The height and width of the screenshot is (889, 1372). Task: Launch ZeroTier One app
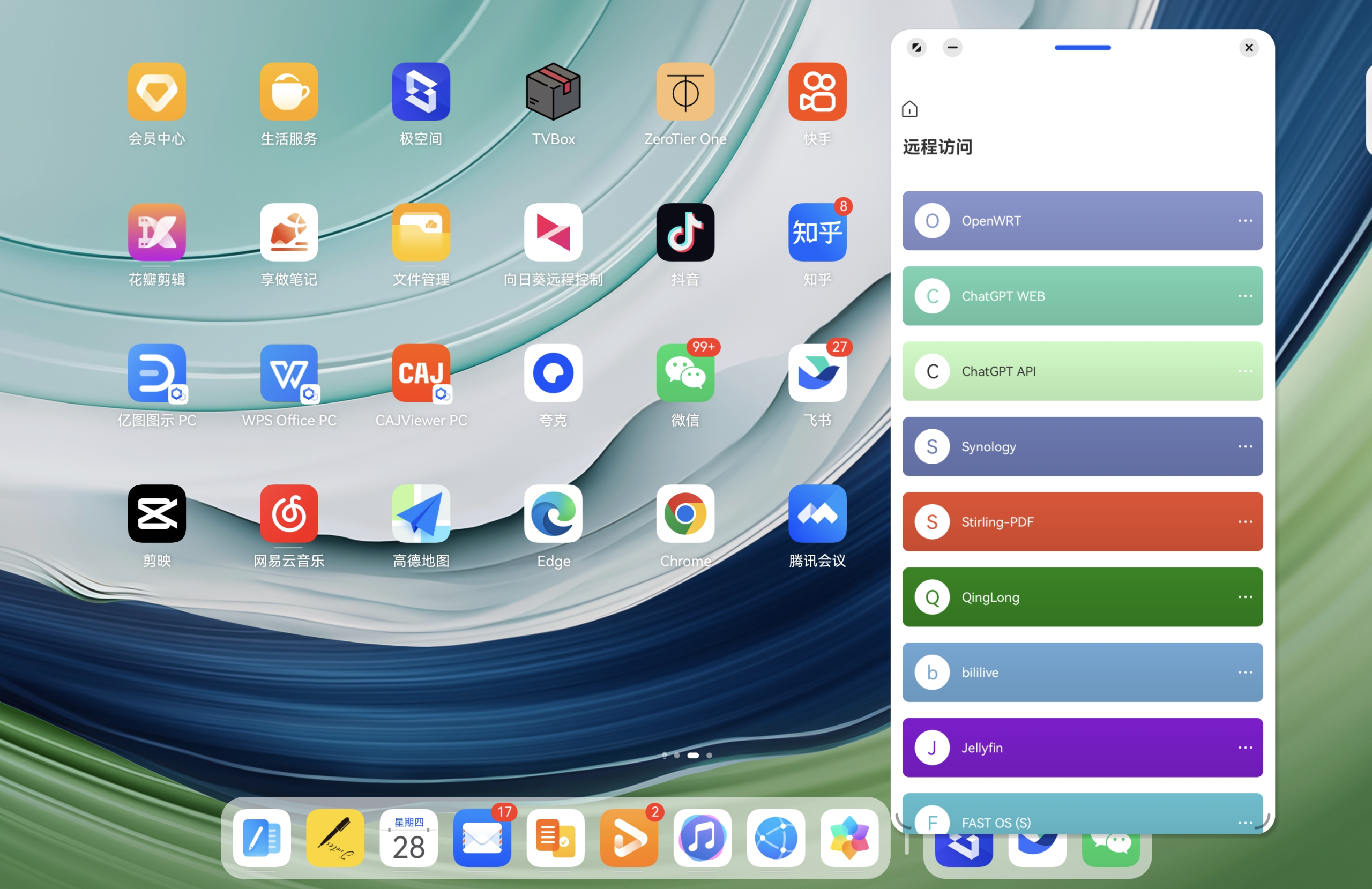(x=685, y=92)
